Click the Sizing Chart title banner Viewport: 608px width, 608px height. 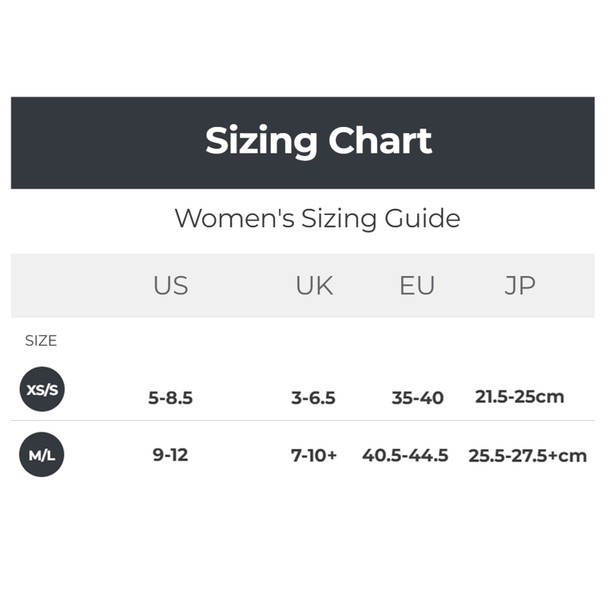click(303, 143)
